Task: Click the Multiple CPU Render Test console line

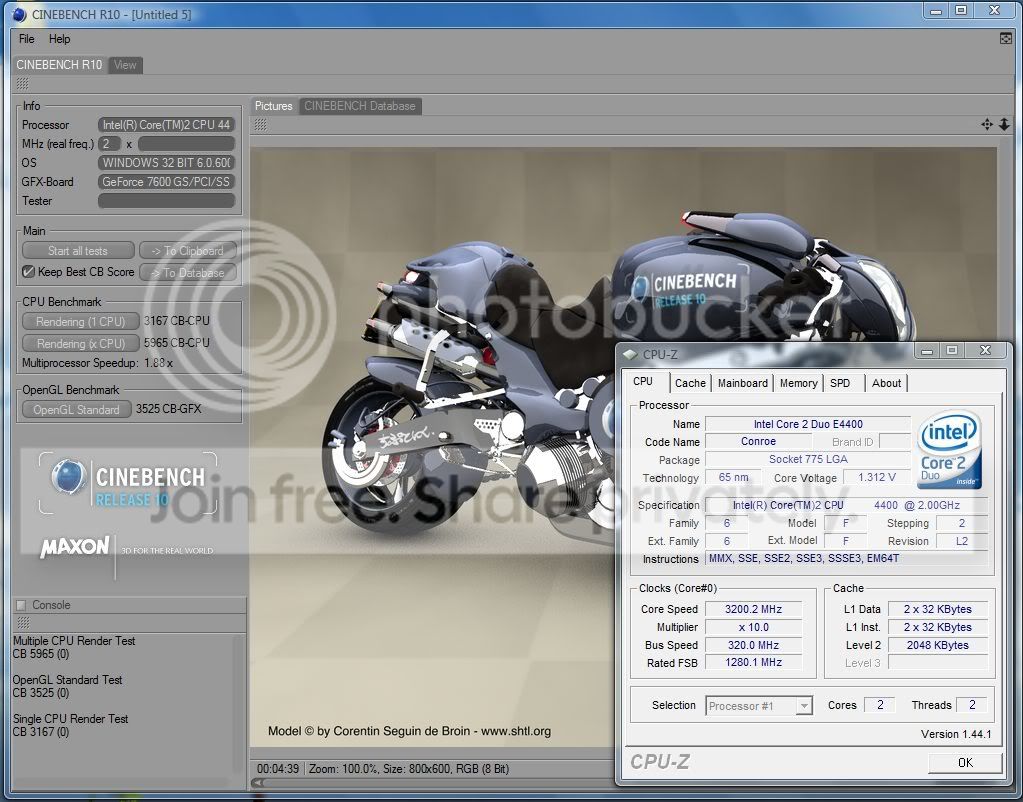Action: pyautogui.click(x=74, y=641)
